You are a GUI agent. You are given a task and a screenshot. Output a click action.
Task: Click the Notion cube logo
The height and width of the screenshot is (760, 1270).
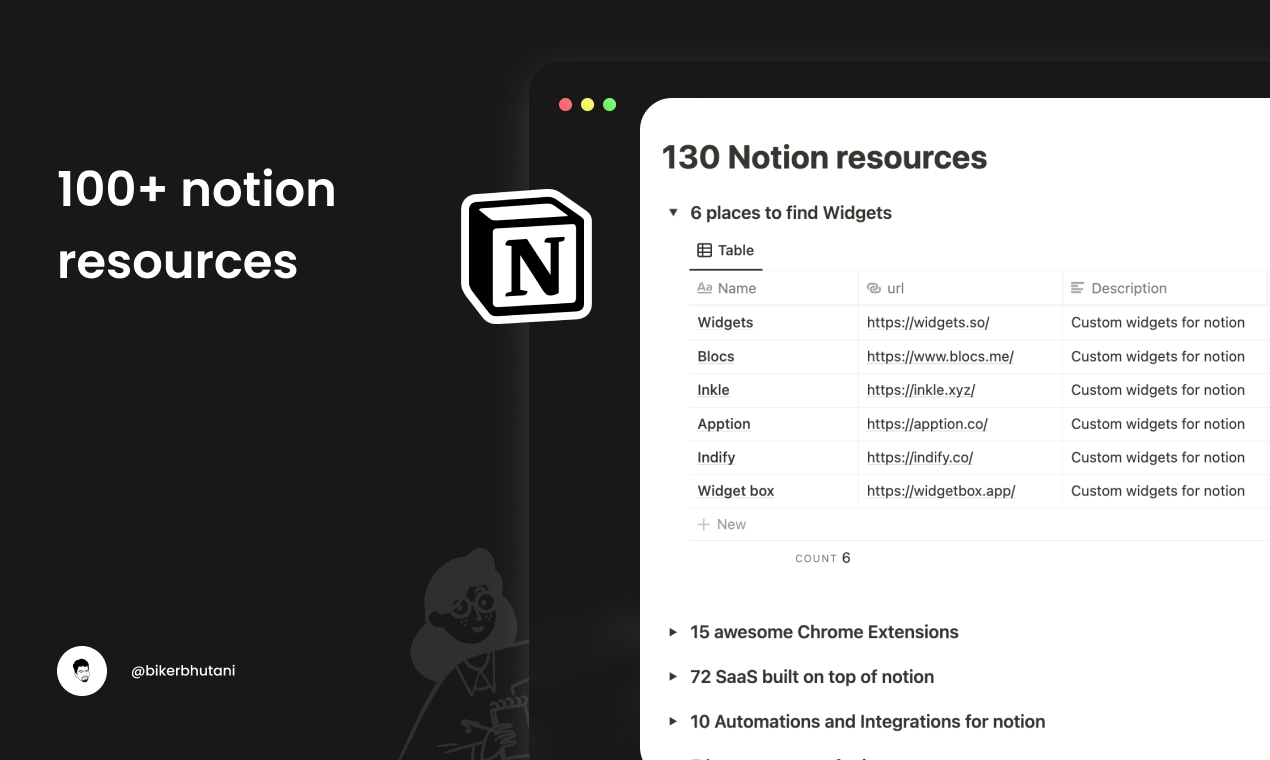pos(527,257)
